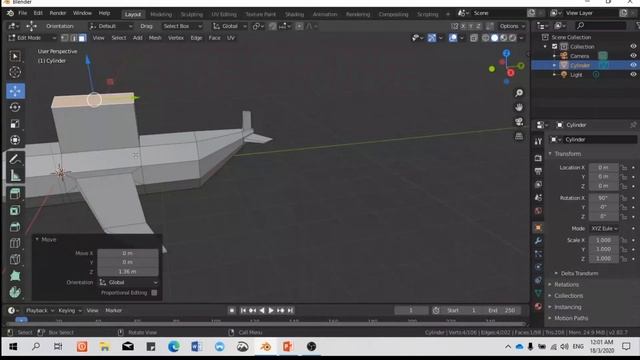Select the Measure tool
The height and width of the screenshot is (360, 640).
[15, 176]
